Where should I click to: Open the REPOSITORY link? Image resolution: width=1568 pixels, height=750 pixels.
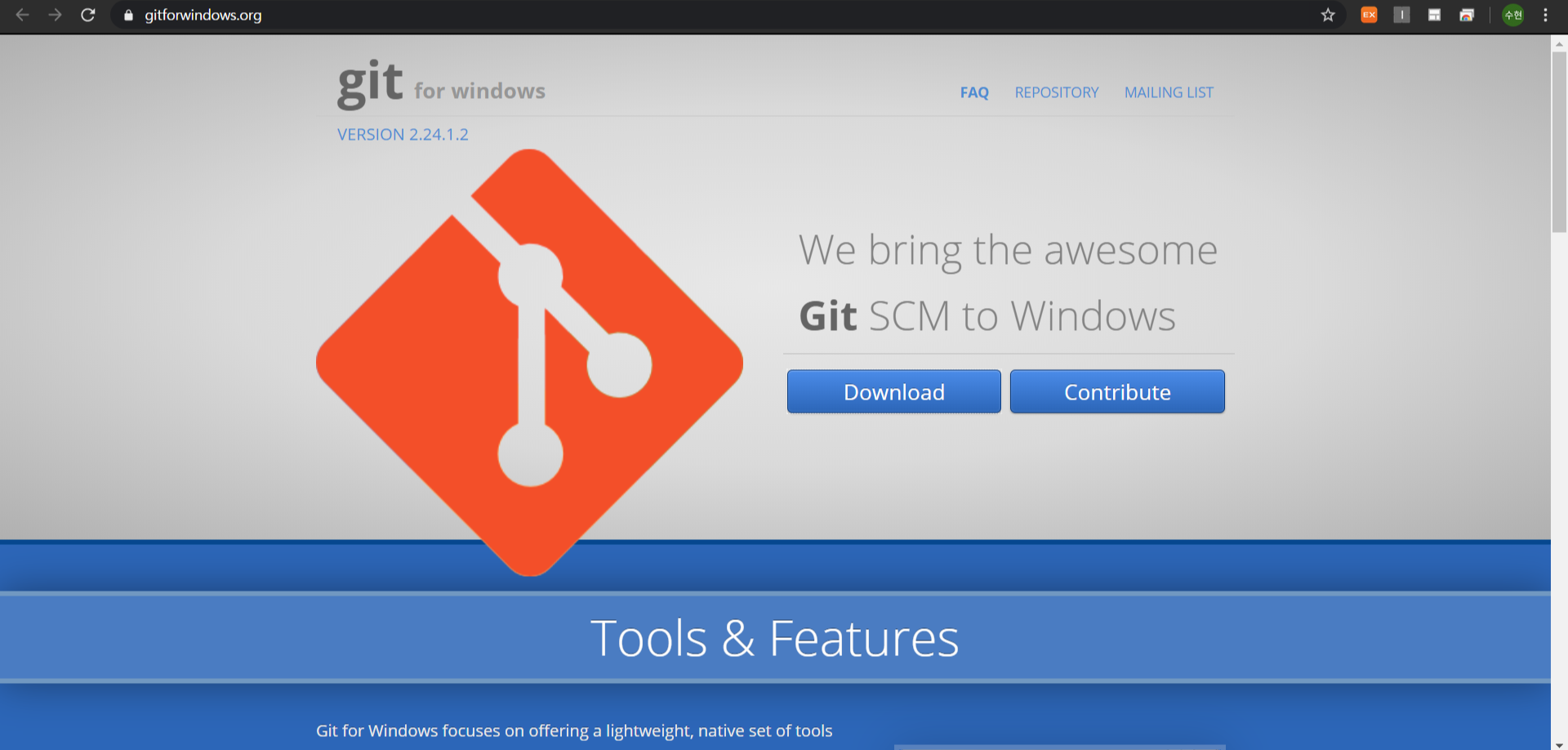tap(1057, 92)
